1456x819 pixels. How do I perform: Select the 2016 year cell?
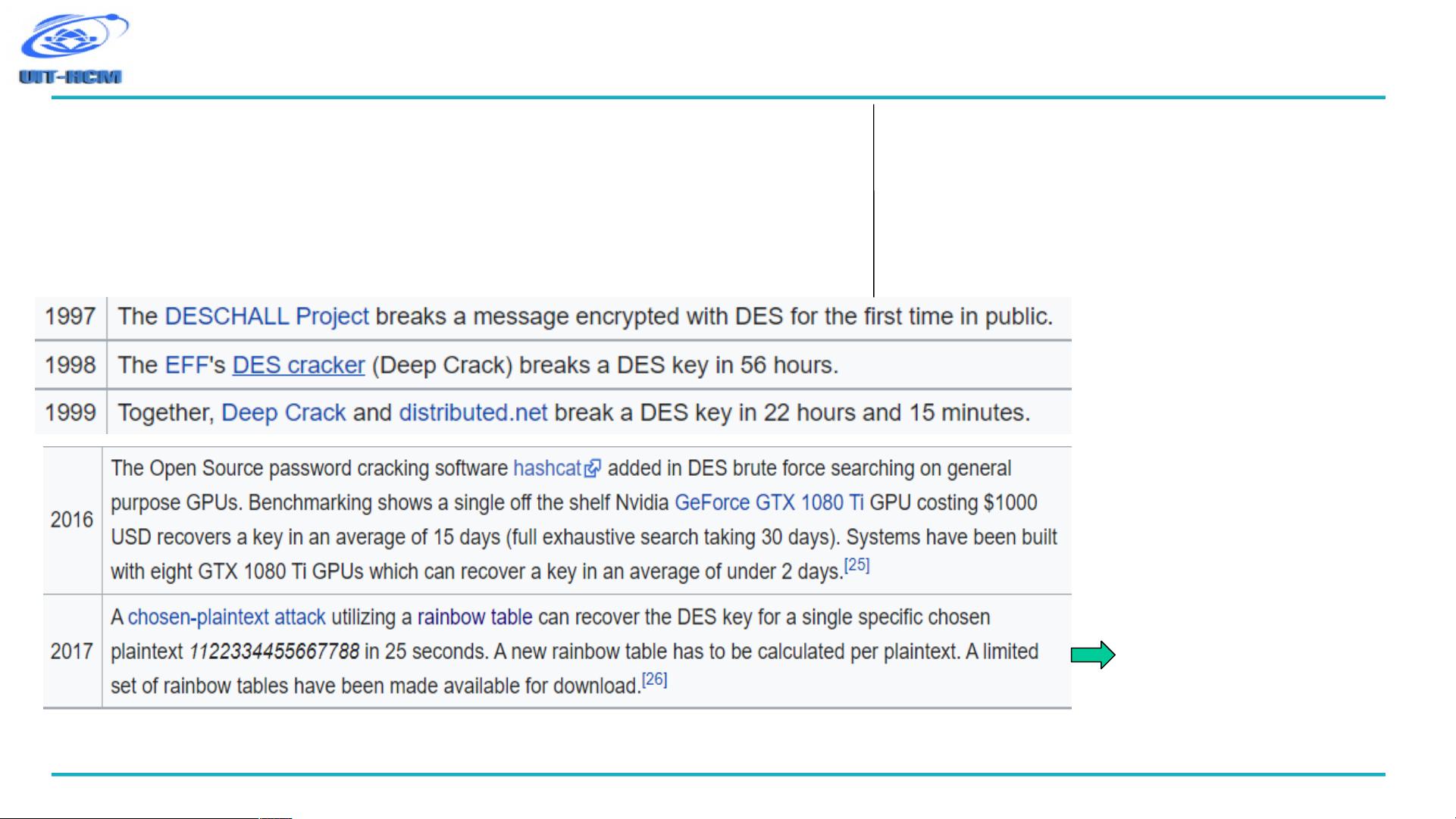click(x=72, y=520)
